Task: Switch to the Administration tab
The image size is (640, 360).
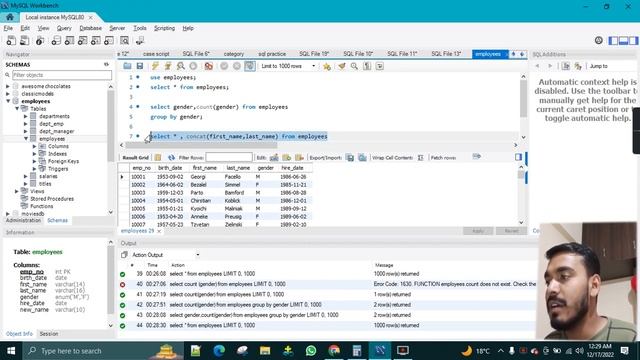Action: pos(23,220)
